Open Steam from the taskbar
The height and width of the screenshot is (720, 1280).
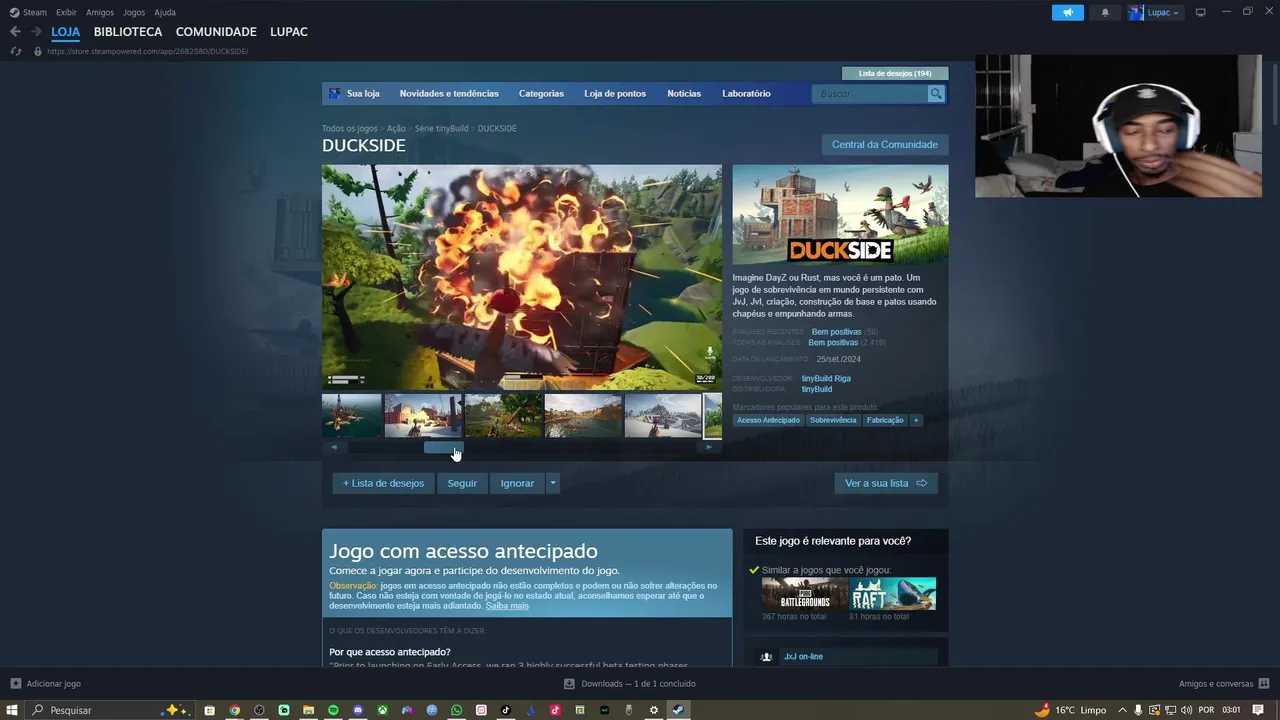pos(678,710)
